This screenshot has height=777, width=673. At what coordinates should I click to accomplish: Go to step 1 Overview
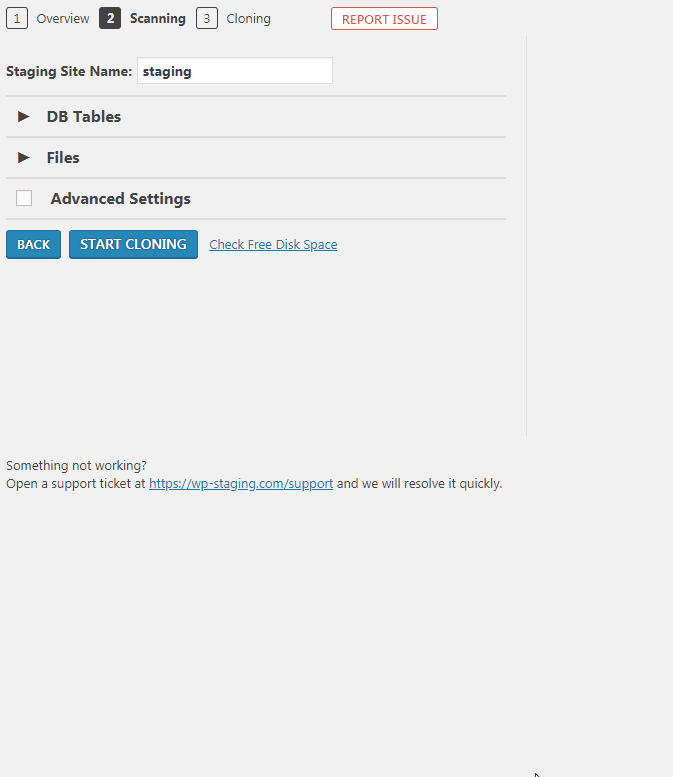(48, 19)
